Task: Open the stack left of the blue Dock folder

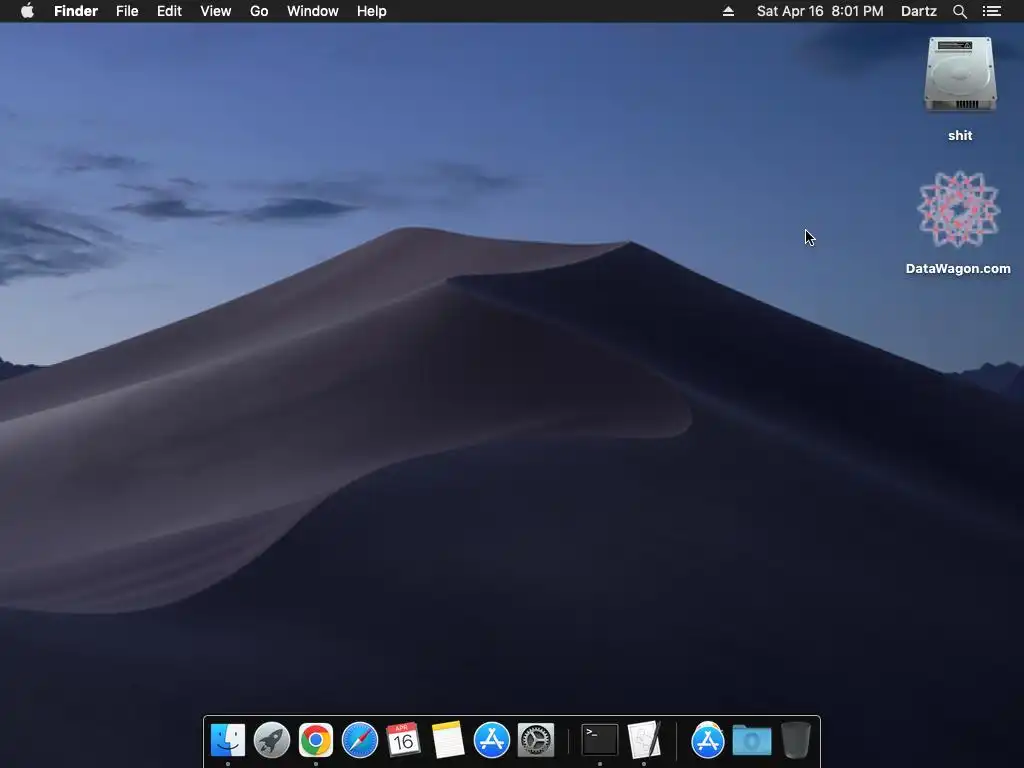Action: [707, 740]
